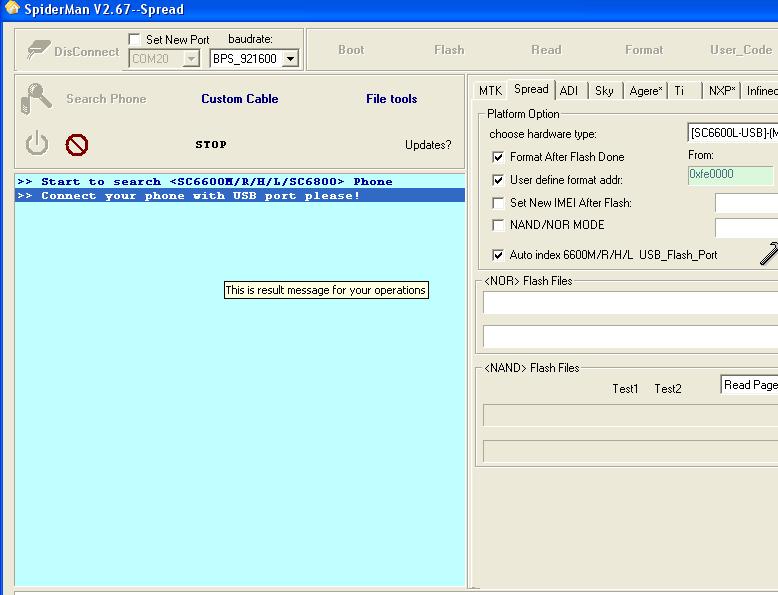778x595 pixels.
Task: Click the Test2 label
Action: click(668, 389)
